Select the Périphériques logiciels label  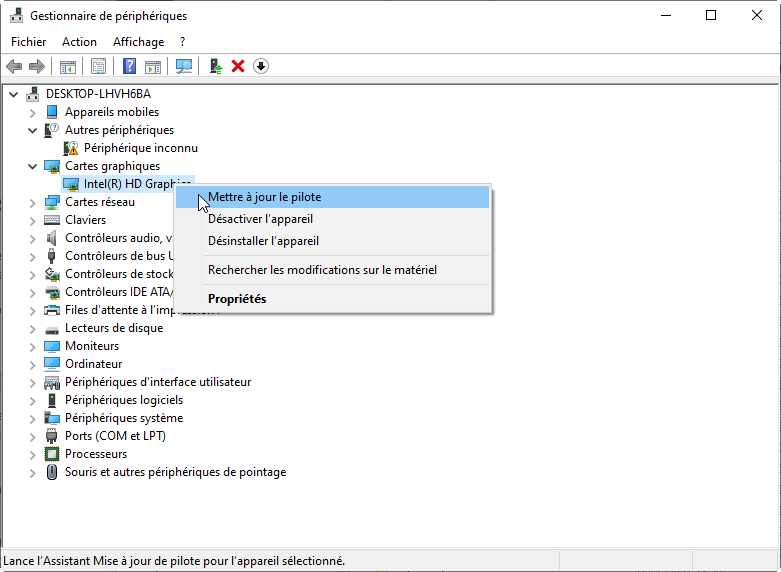(124, 400)
